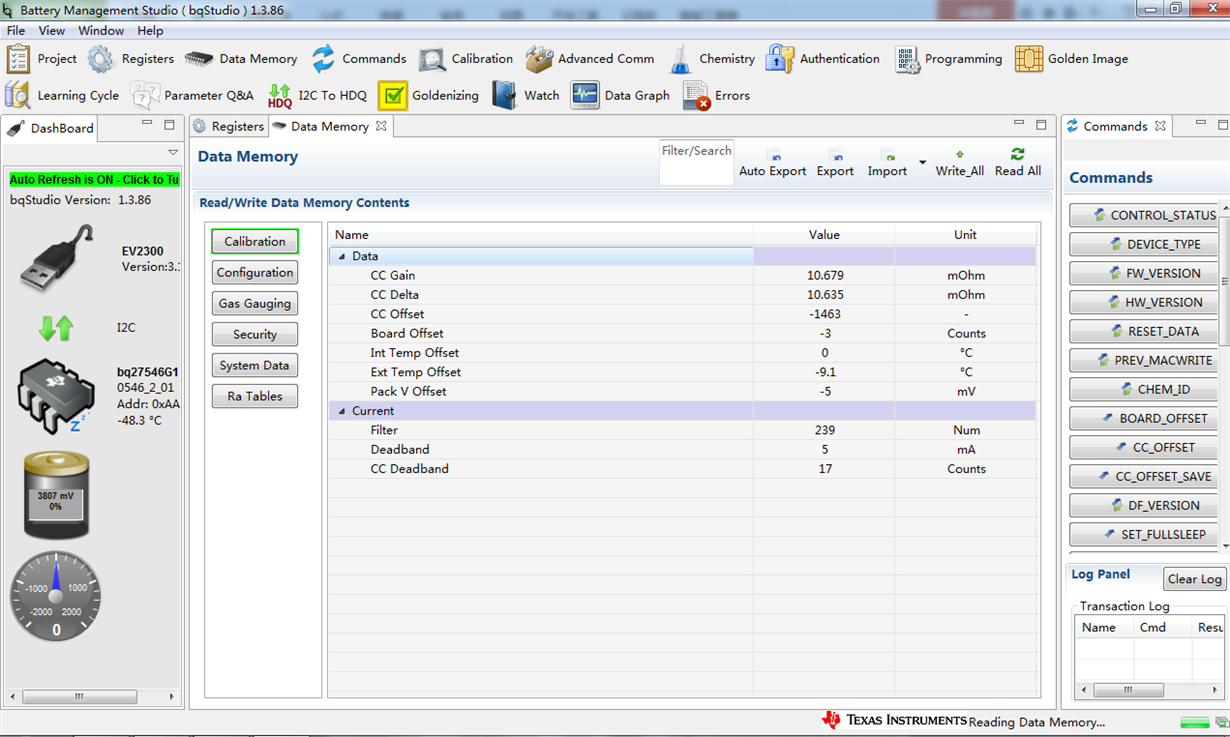The image size is (1230, 737).
Task: Open the Programming toolbar icon
Action: click(907, 59)
